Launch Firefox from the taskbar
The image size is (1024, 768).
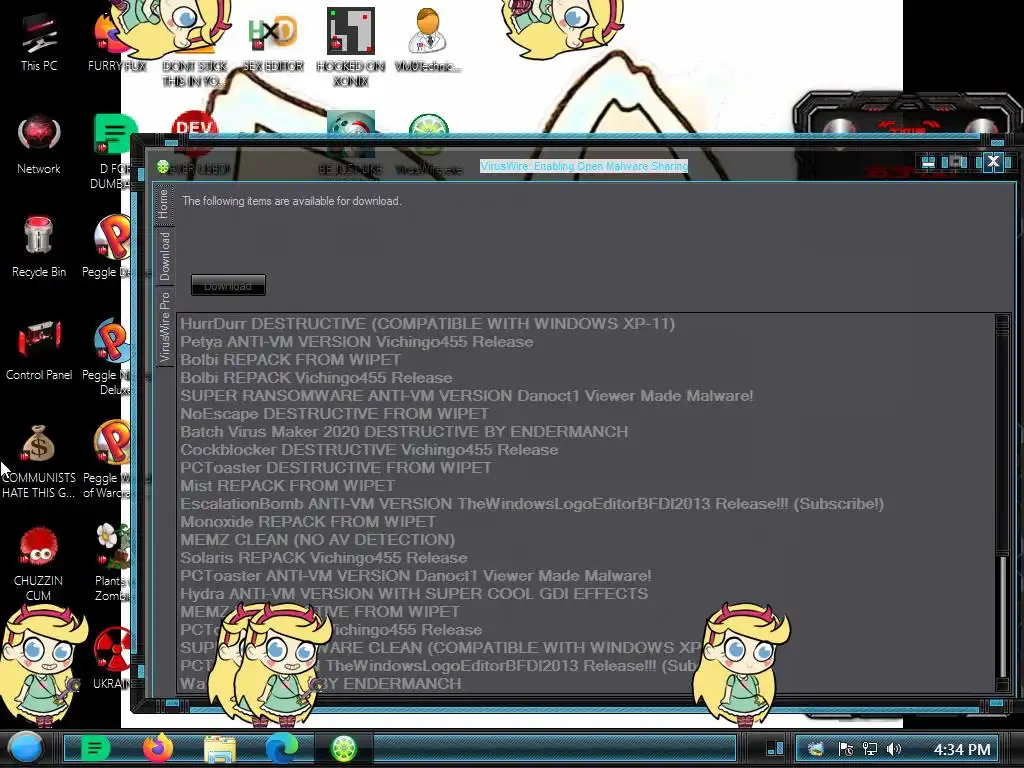pyautogui.click(x=157, y=748)
